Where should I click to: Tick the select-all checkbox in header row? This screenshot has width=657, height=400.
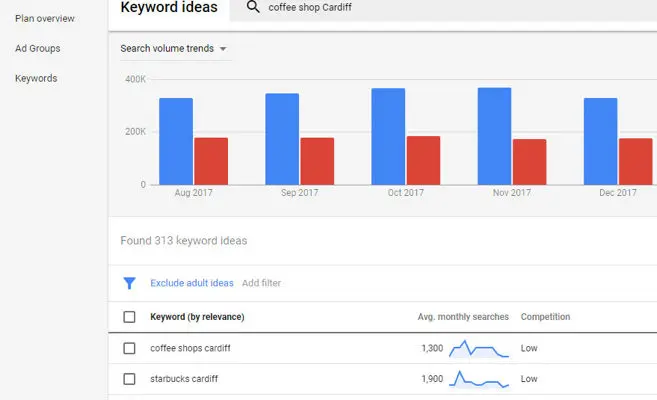129,317
